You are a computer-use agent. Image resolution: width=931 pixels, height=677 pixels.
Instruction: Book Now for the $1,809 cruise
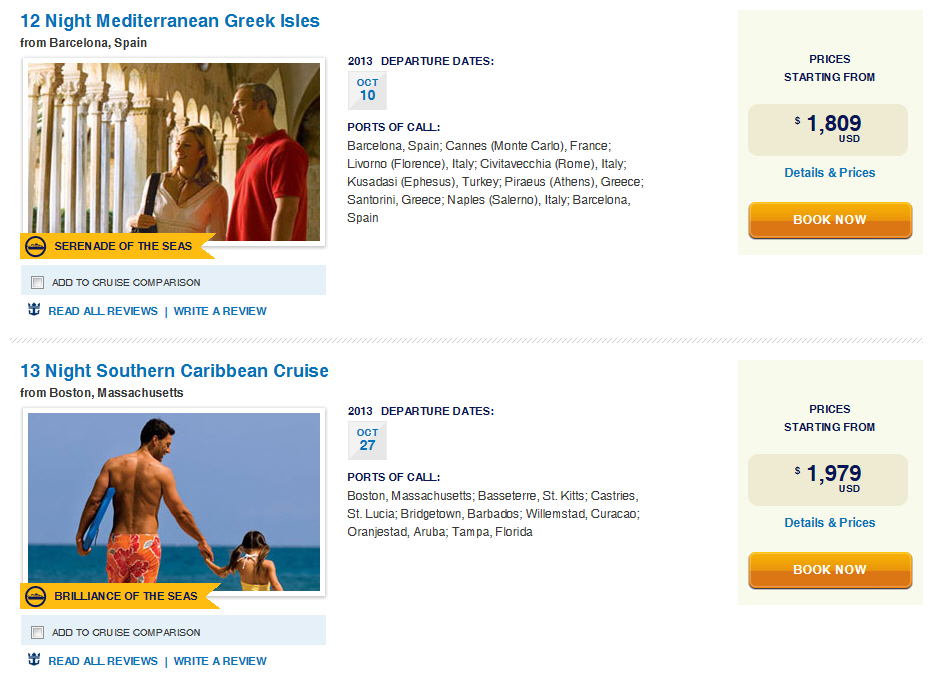click(830, 220)
